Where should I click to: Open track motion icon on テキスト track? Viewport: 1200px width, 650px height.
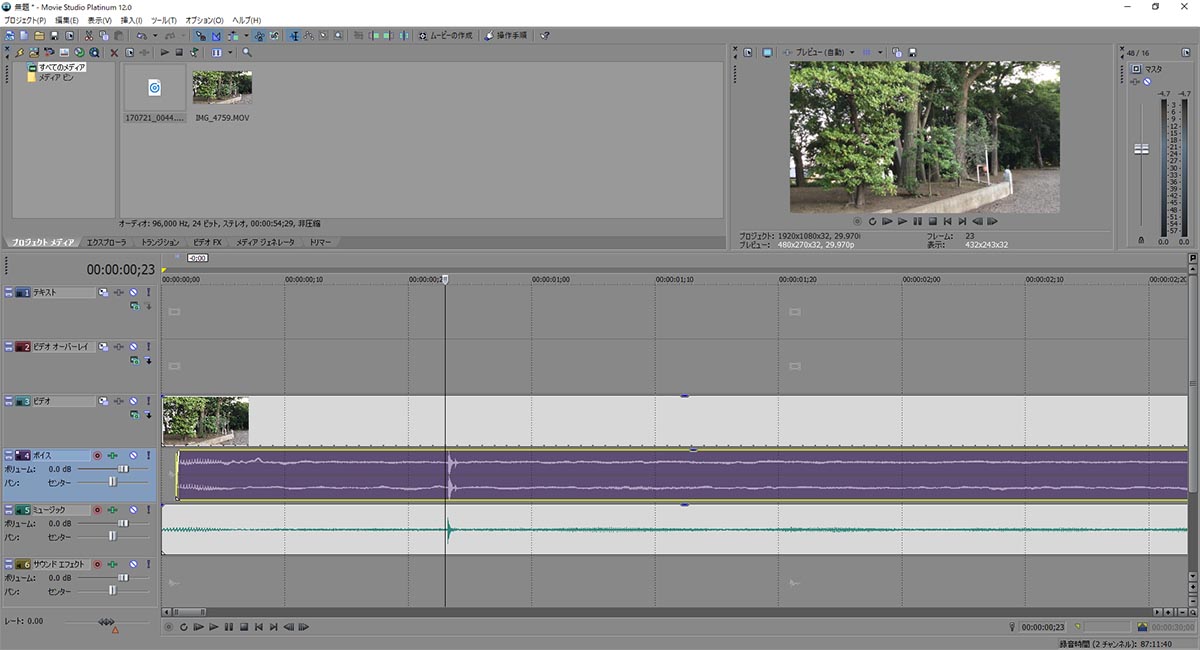click(x=102, y=292)
